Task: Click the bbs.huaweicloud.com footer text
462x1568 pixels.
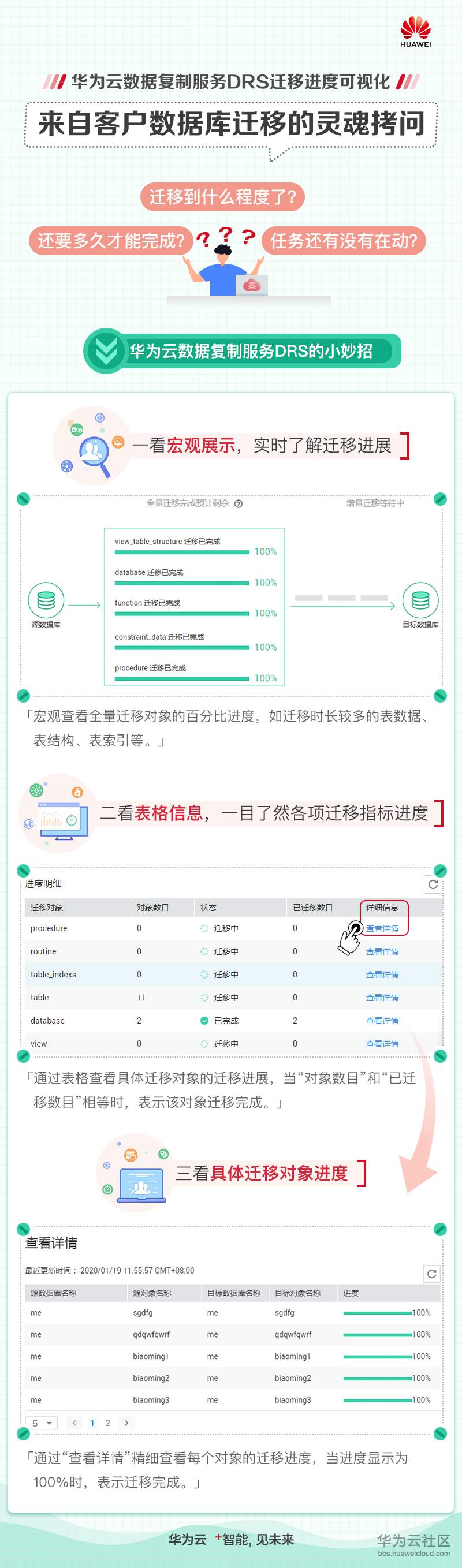Action: coord(414,1553)
